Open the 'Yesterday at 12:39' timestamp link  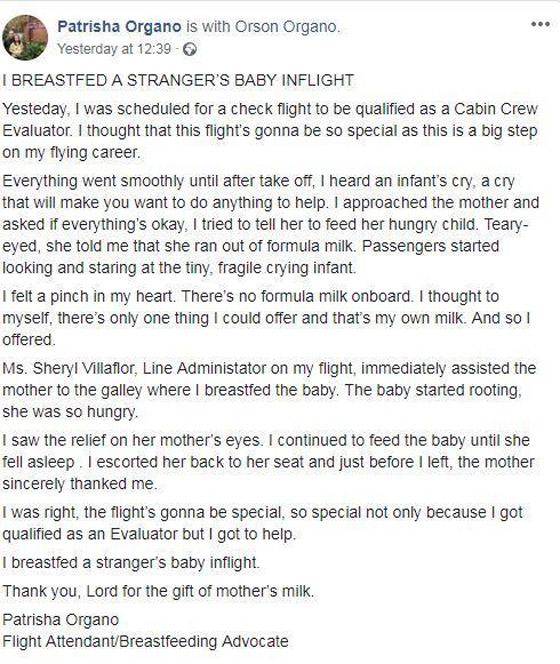pos(114,49)
